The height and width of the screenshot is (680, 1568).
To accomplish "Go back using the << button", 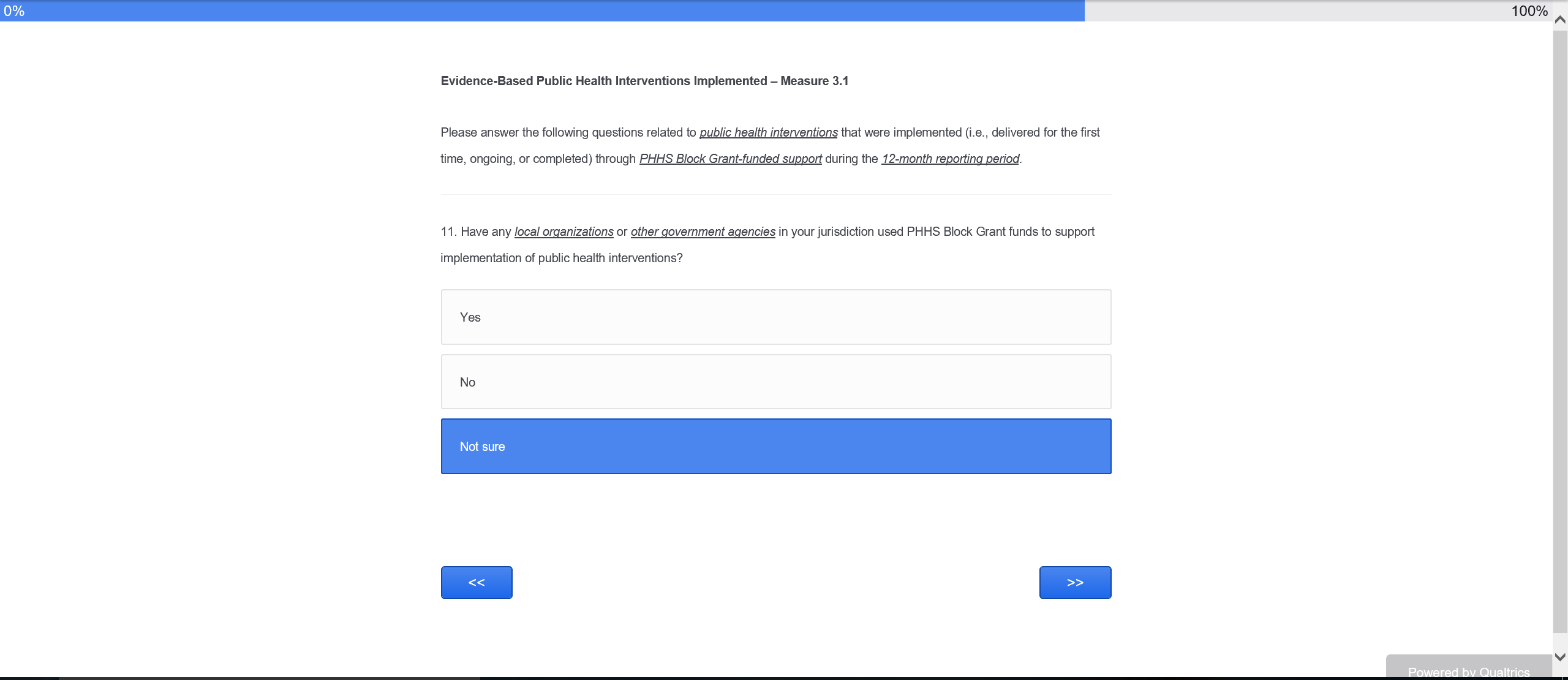I will coord(477,583).
